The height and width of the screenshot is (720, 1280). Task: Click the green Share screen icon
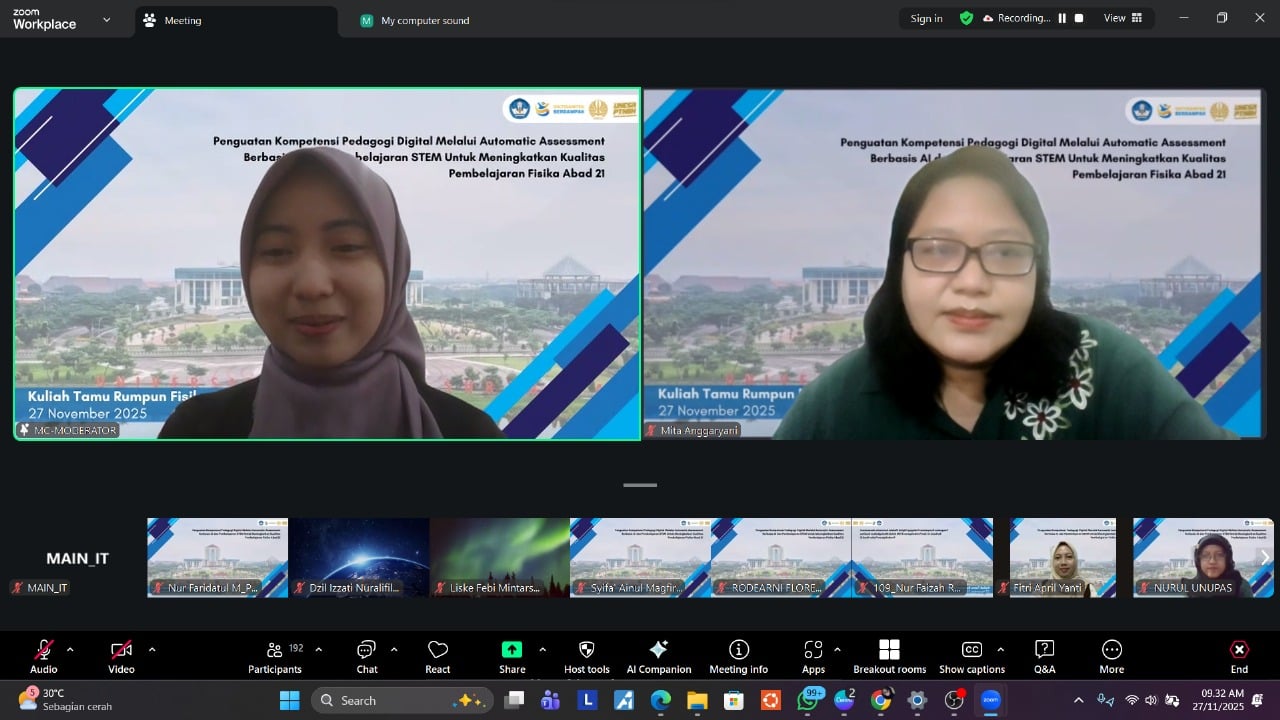(512, 650)
